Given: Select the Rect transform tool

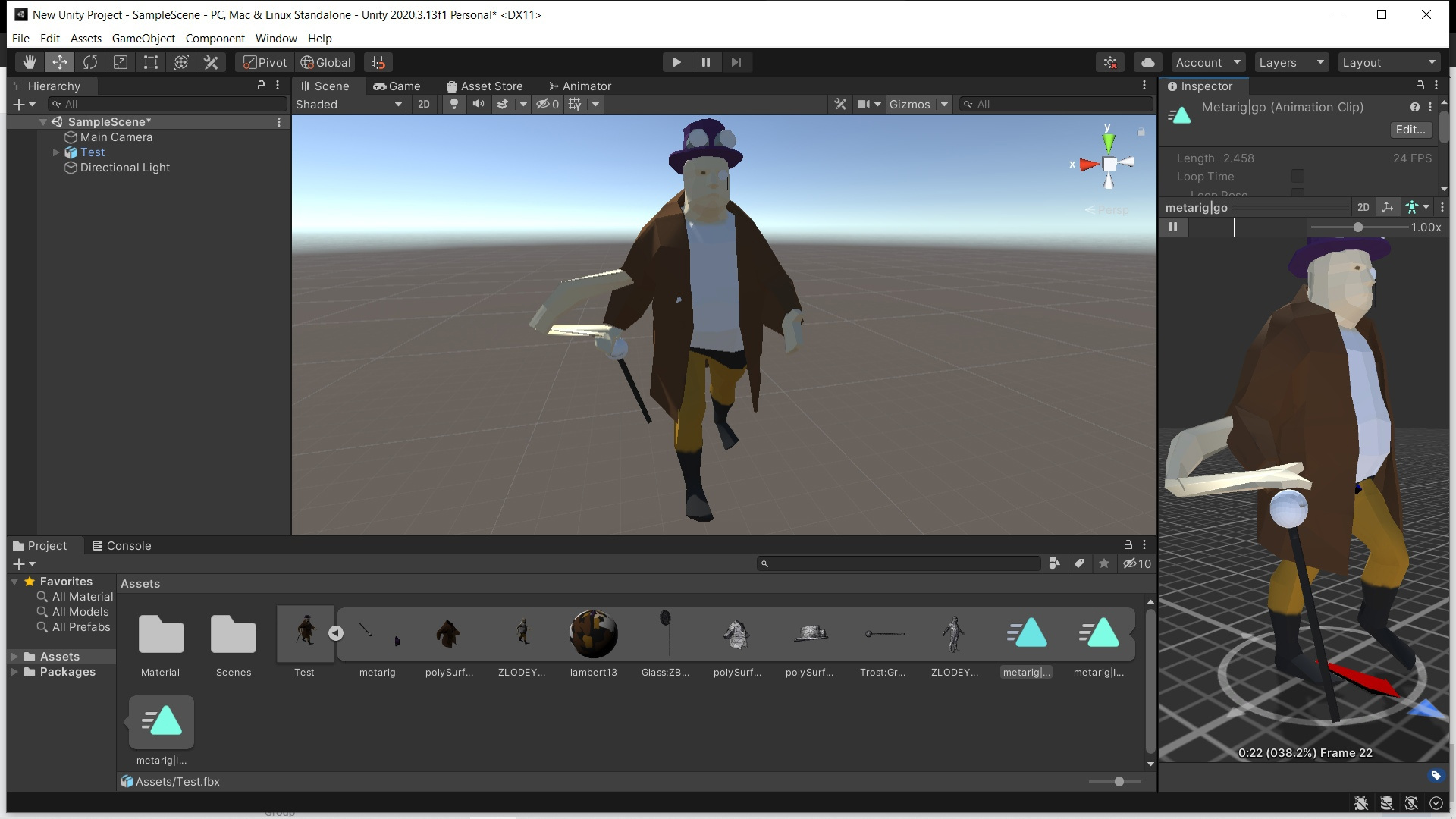Looking at the screenshot, I should click(x=150, y=62).
